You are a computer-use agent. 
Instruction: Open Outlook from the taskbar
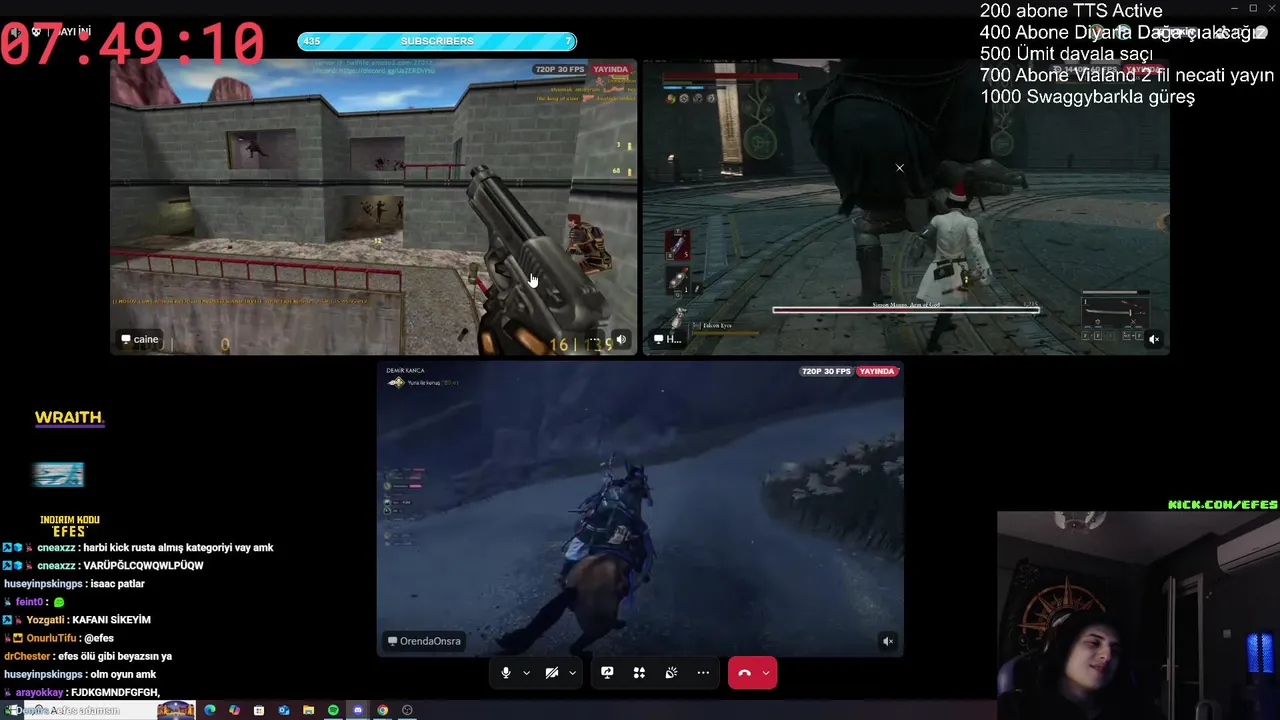(x=284, y=710)
